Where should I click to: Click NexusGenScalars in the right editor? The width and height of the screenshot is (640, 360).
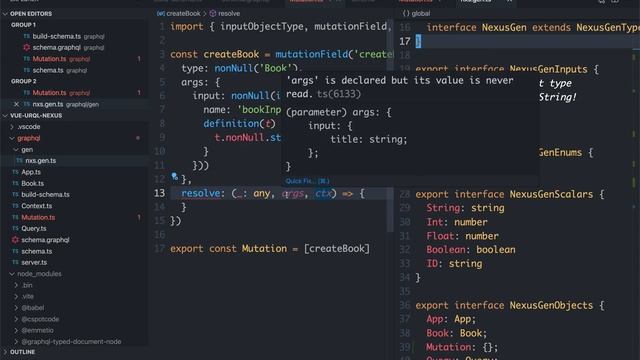[551, 194]
